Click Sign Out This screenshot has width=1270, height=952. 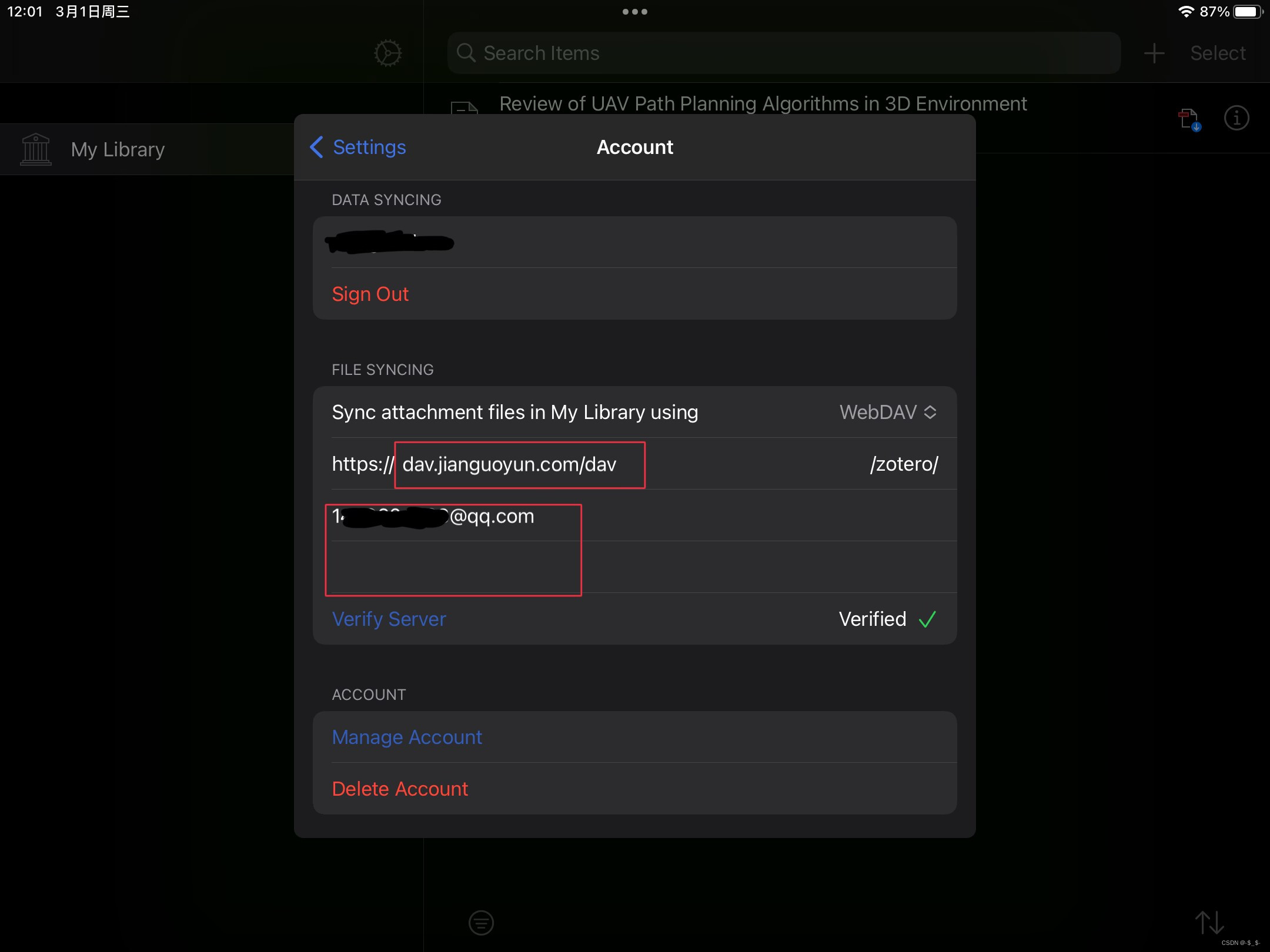[370, 294]
